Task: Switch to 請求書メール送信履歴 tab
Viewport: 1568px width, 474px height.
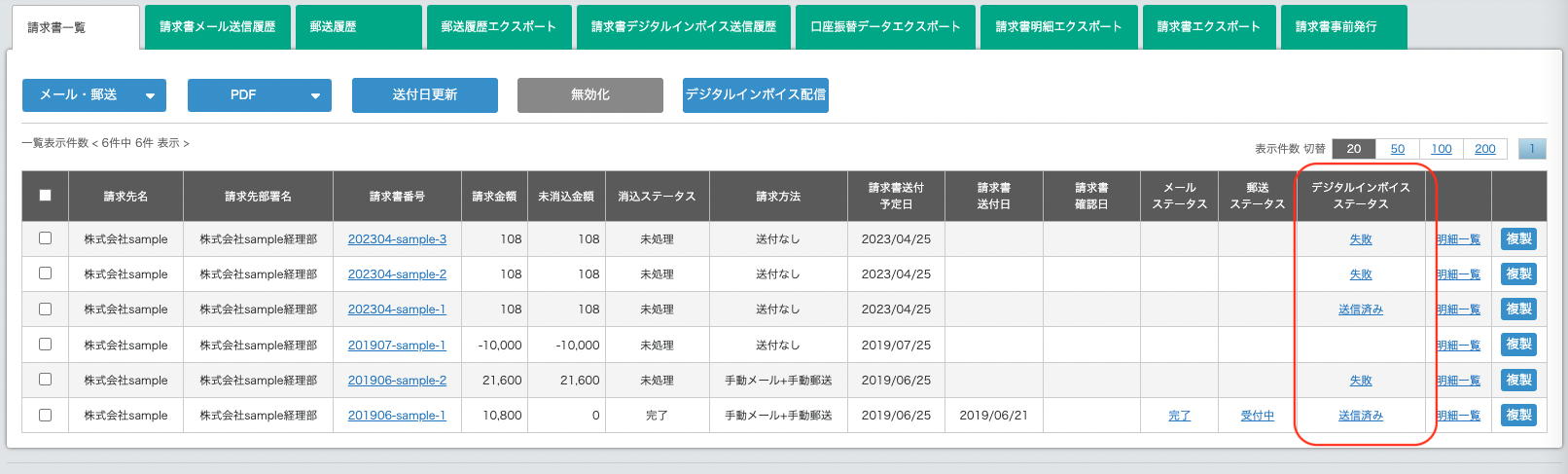Action: pos(217,27)
